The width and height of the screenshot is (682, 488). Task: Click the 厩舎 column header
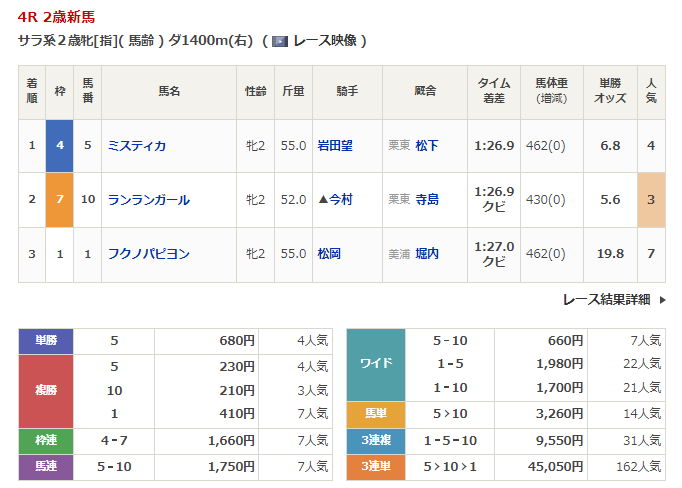425,91
